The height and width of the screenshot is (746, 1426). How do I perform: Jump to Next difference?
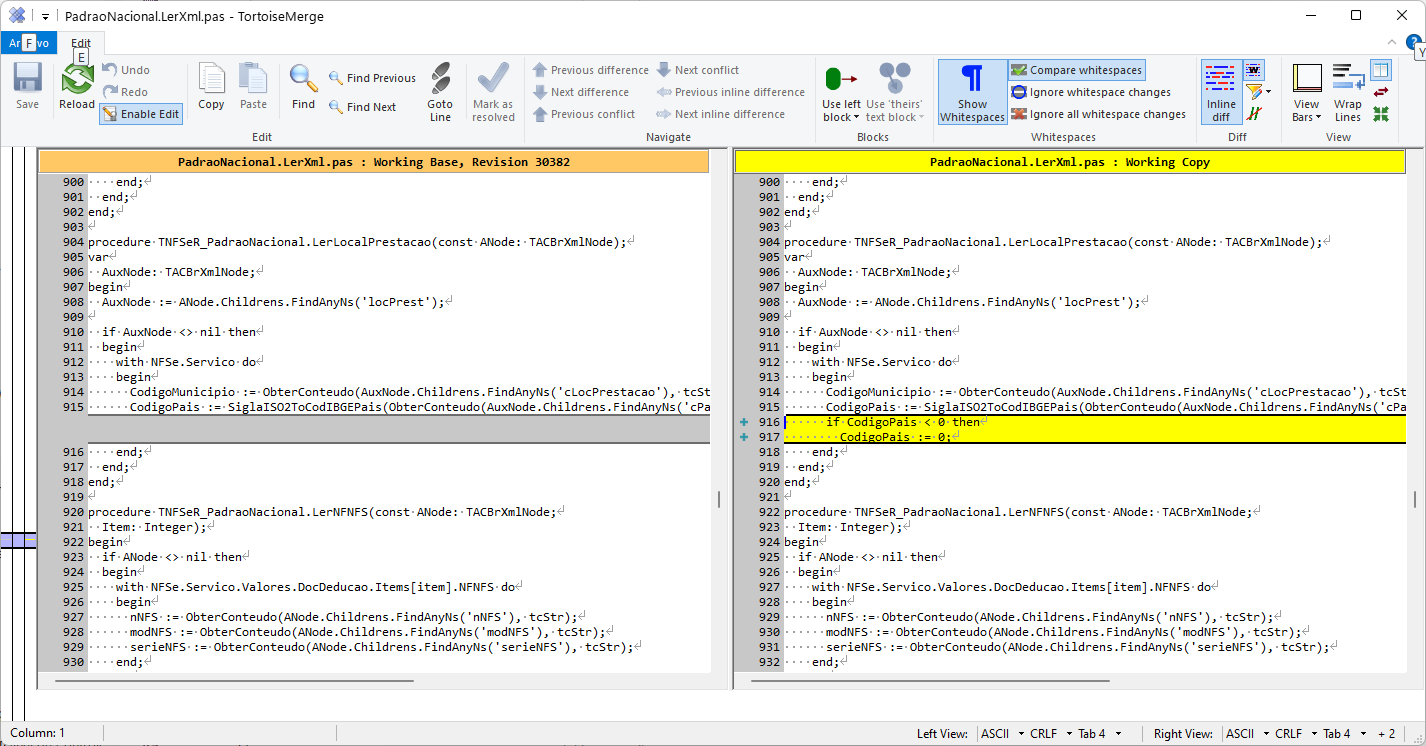pos(580,92)
